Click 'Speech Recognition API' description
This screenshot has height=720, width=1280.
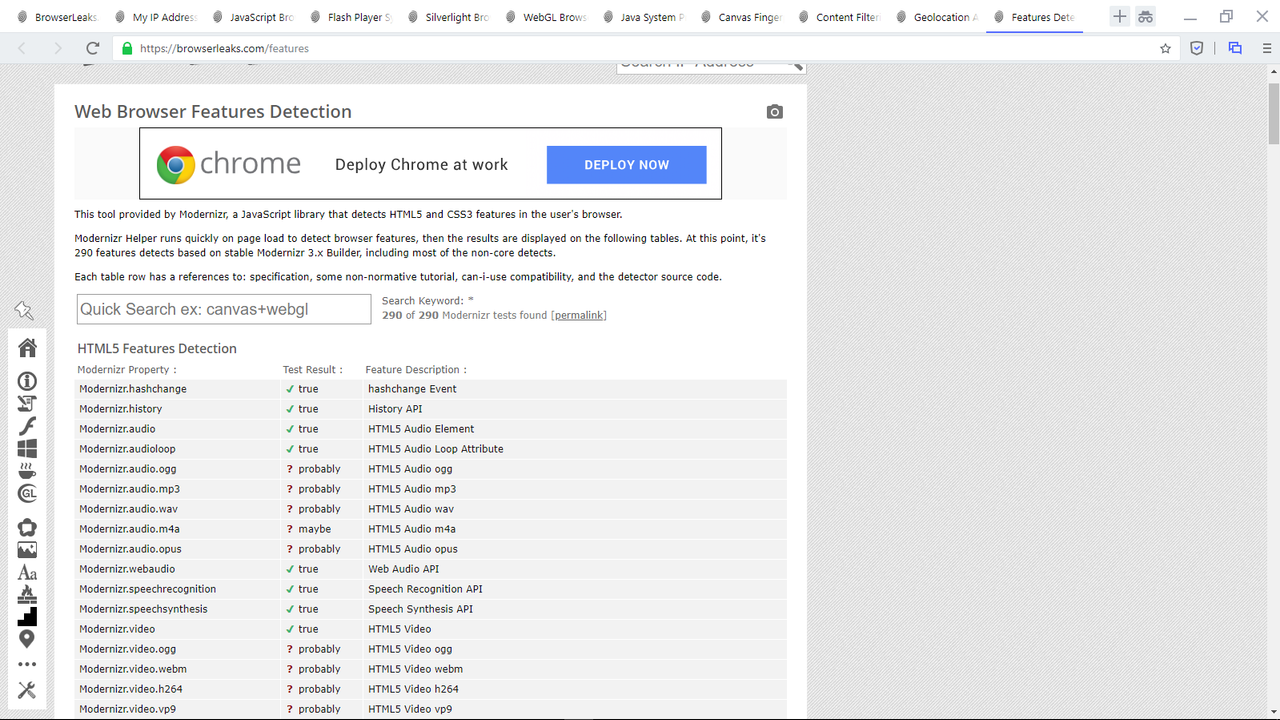tap(425, 589)
